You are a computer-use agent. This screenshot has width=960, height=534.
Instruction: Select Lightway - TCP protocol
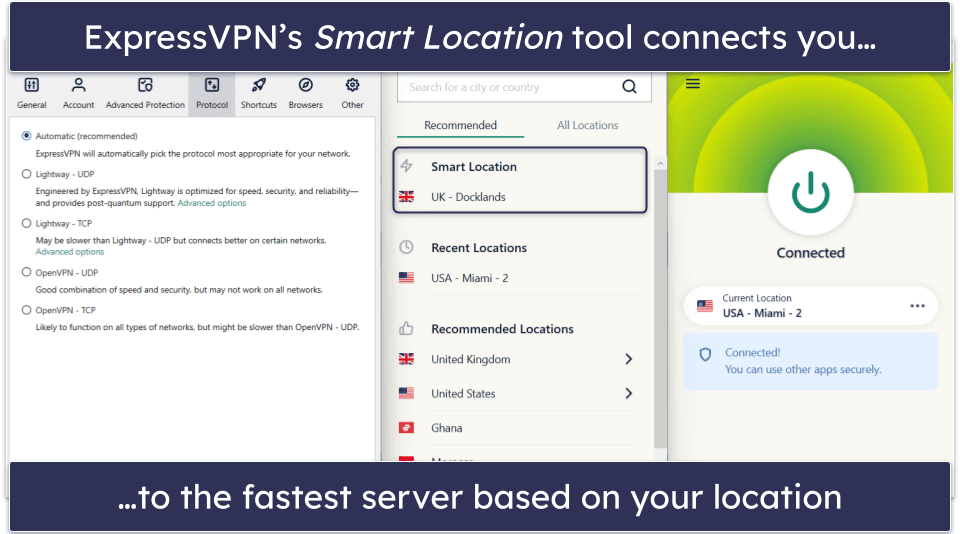point(26,224)
